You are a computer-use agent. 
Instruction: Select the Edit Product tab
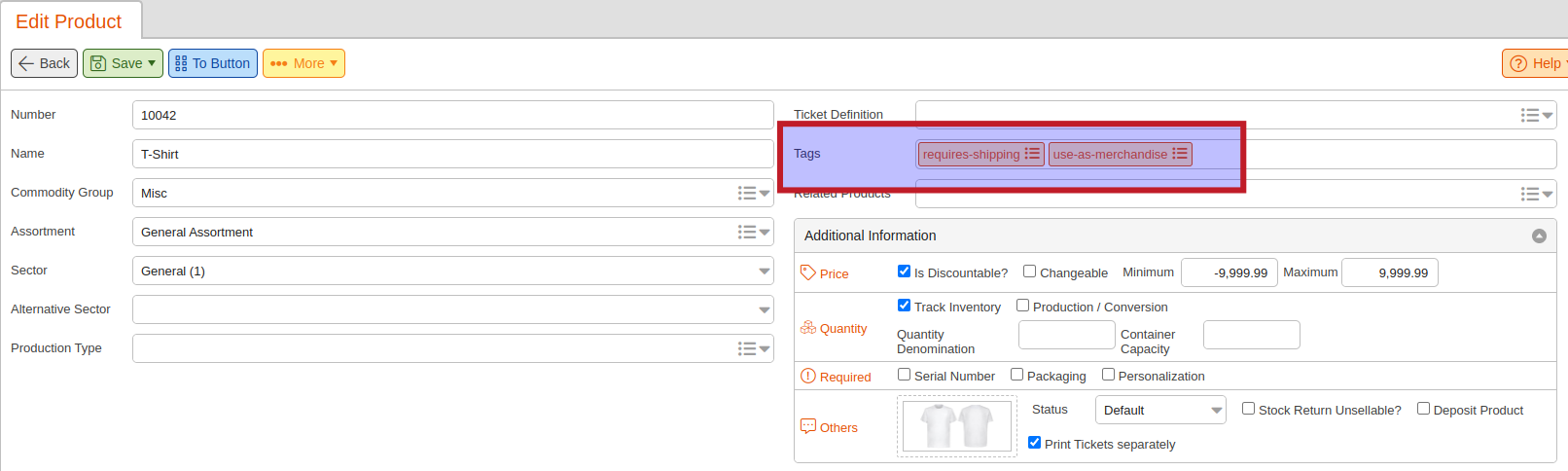(x=69, y=21)
